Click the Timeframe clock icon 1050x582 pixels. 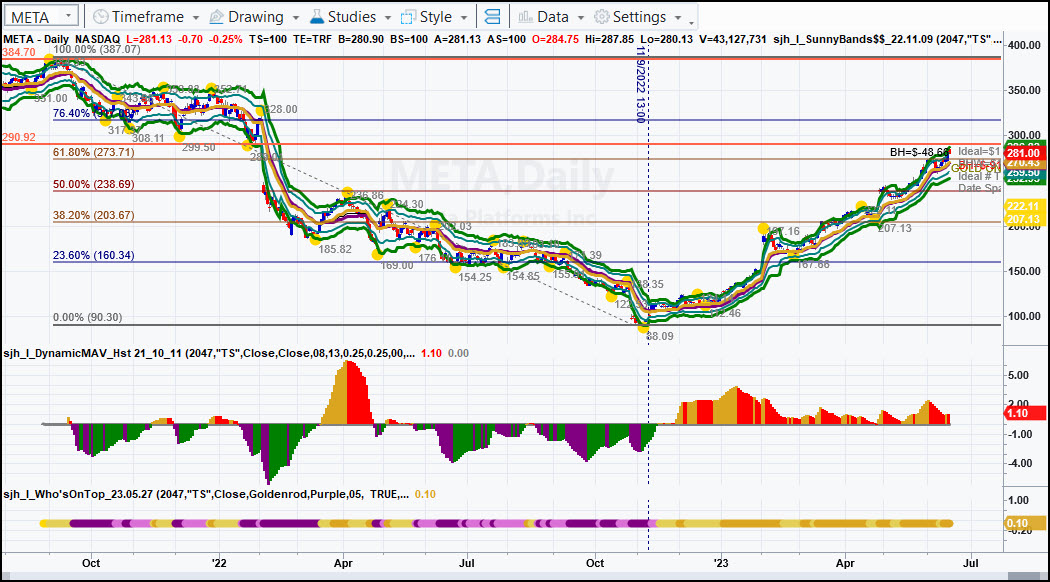click(100, 17)
